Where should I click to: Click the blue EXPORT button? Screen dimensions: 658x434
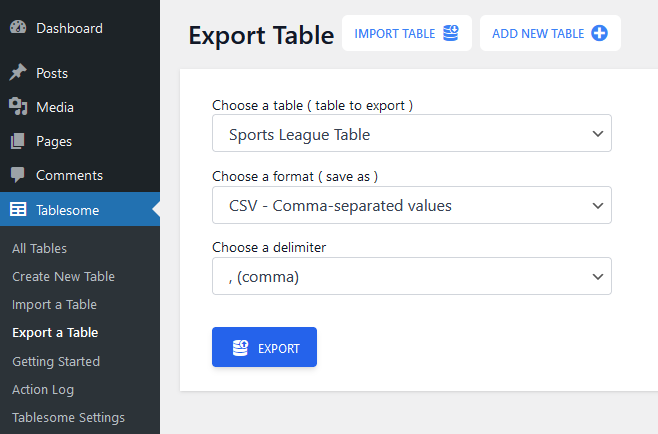[x=264, y=347]
